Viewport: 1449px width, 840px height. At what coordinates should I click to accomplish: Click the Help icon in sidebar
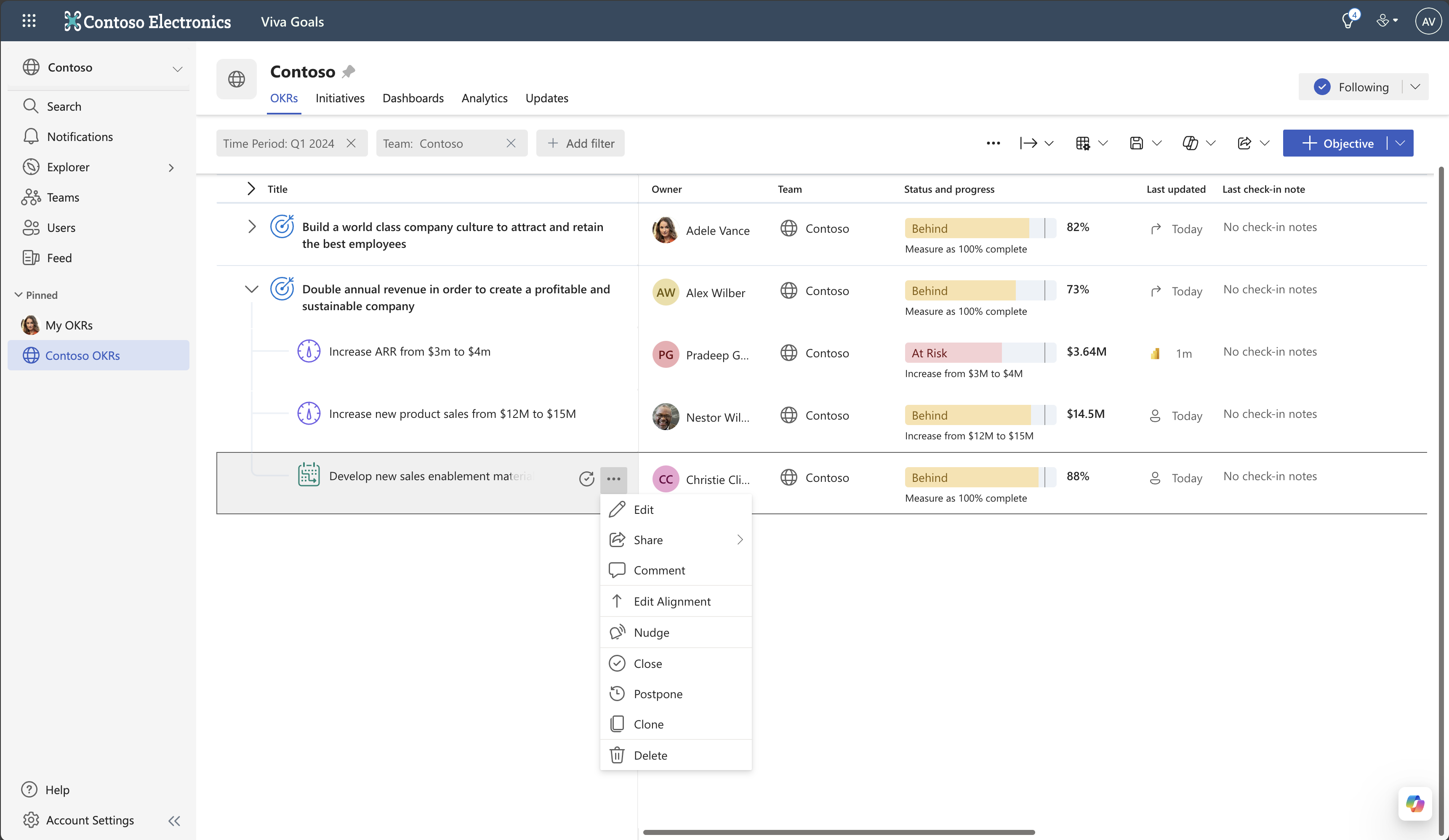(x=29, y=789)
